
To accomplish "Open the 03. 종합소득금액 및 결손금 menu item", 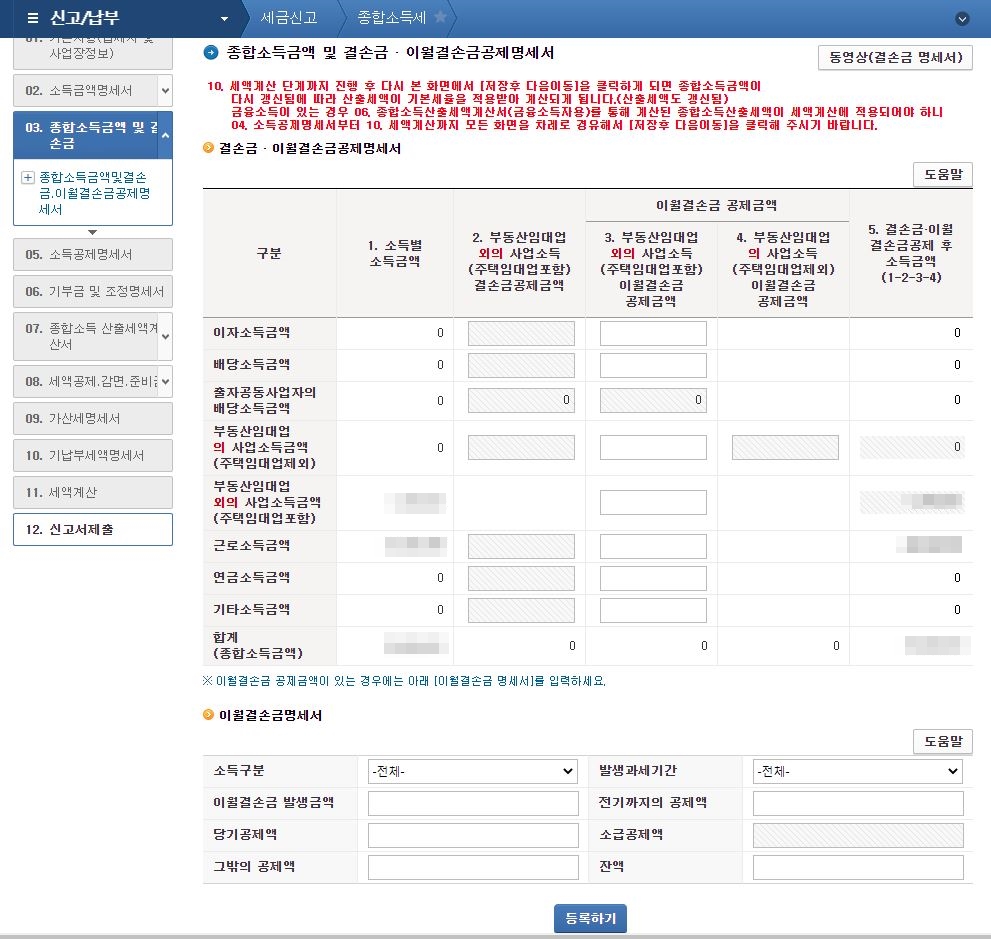I will click(x=86, y=135).
